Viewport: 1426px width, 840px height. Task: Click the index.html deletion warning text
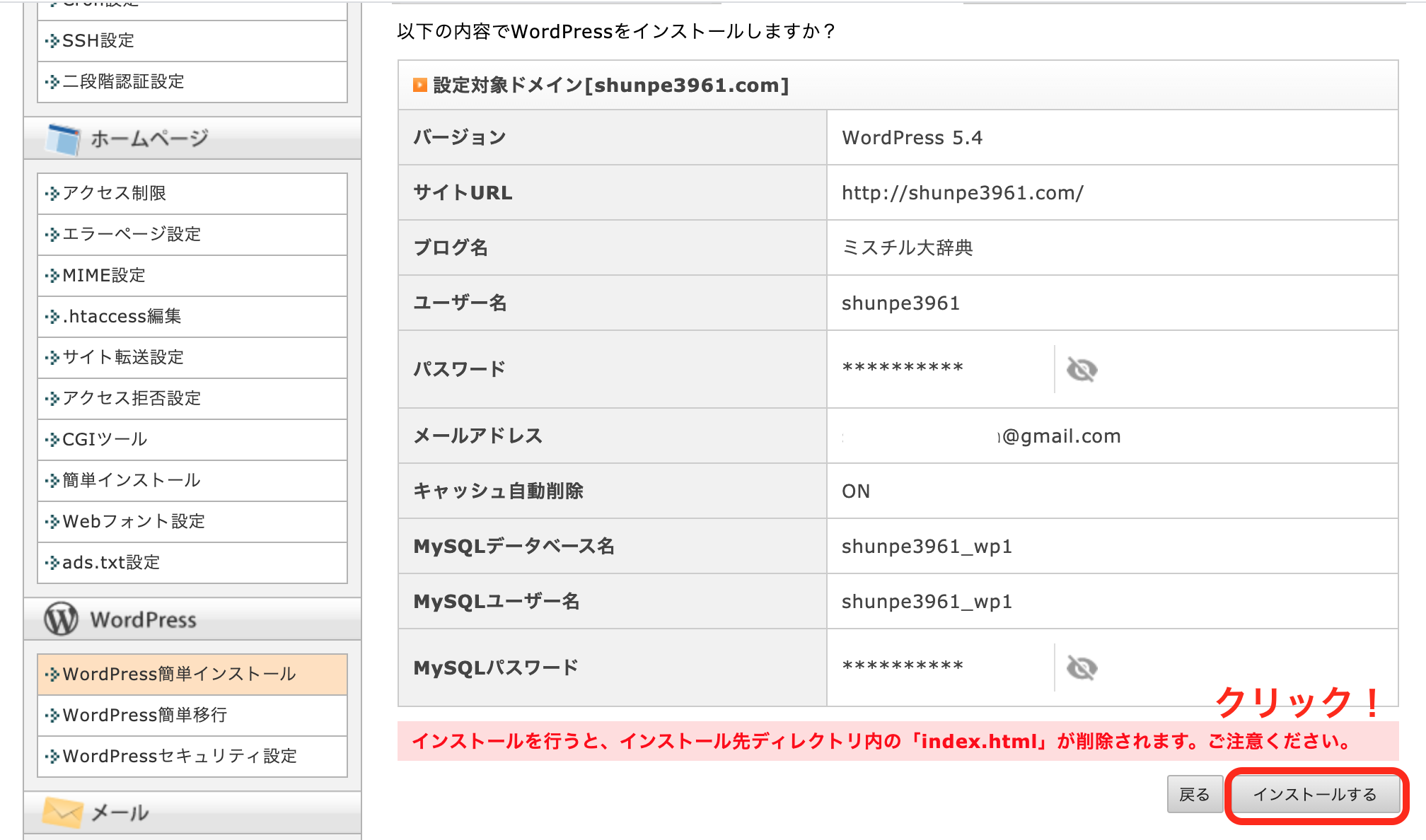click(x=881, y=741)
